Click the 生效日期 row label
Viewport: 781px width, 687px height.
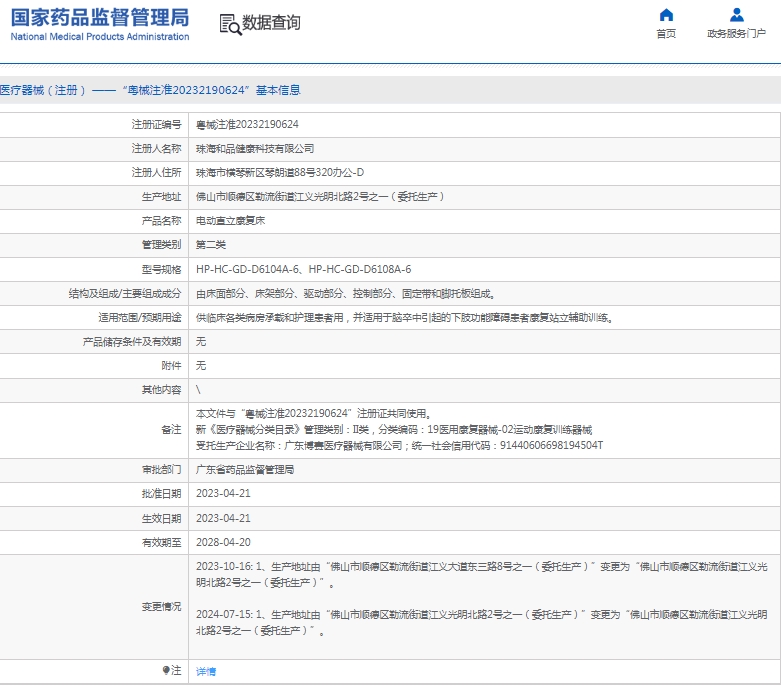coord(161,519)
